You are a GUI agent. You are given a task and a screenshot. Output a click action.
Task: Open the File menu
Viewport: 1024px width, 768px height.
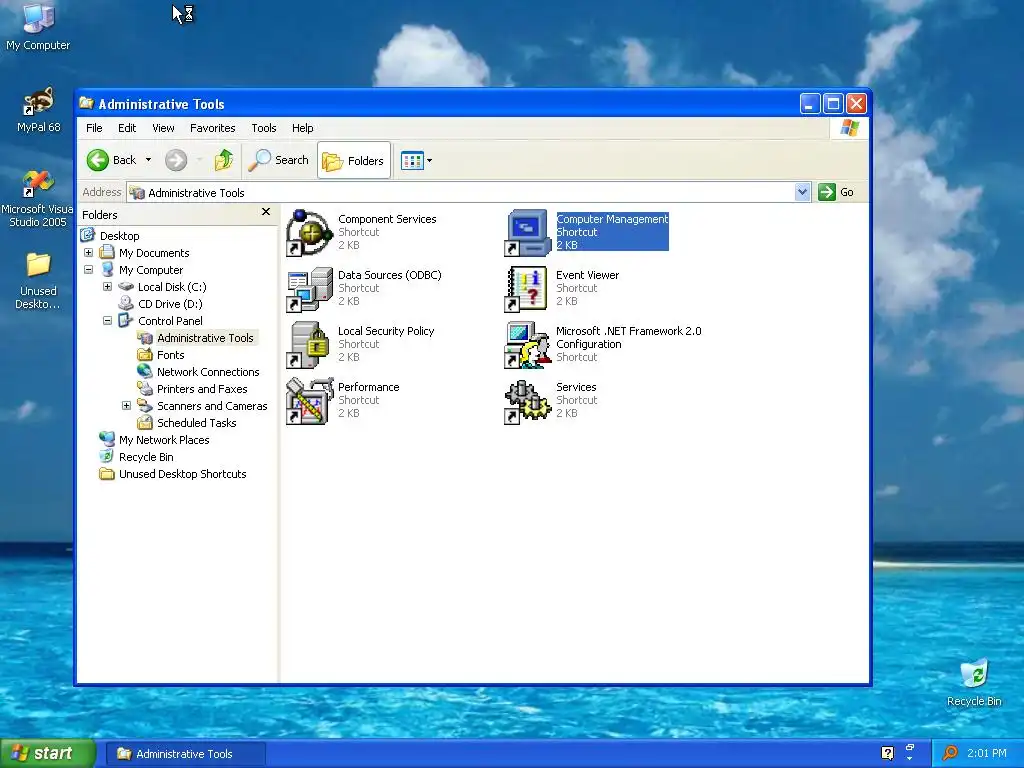click(94, 128)
